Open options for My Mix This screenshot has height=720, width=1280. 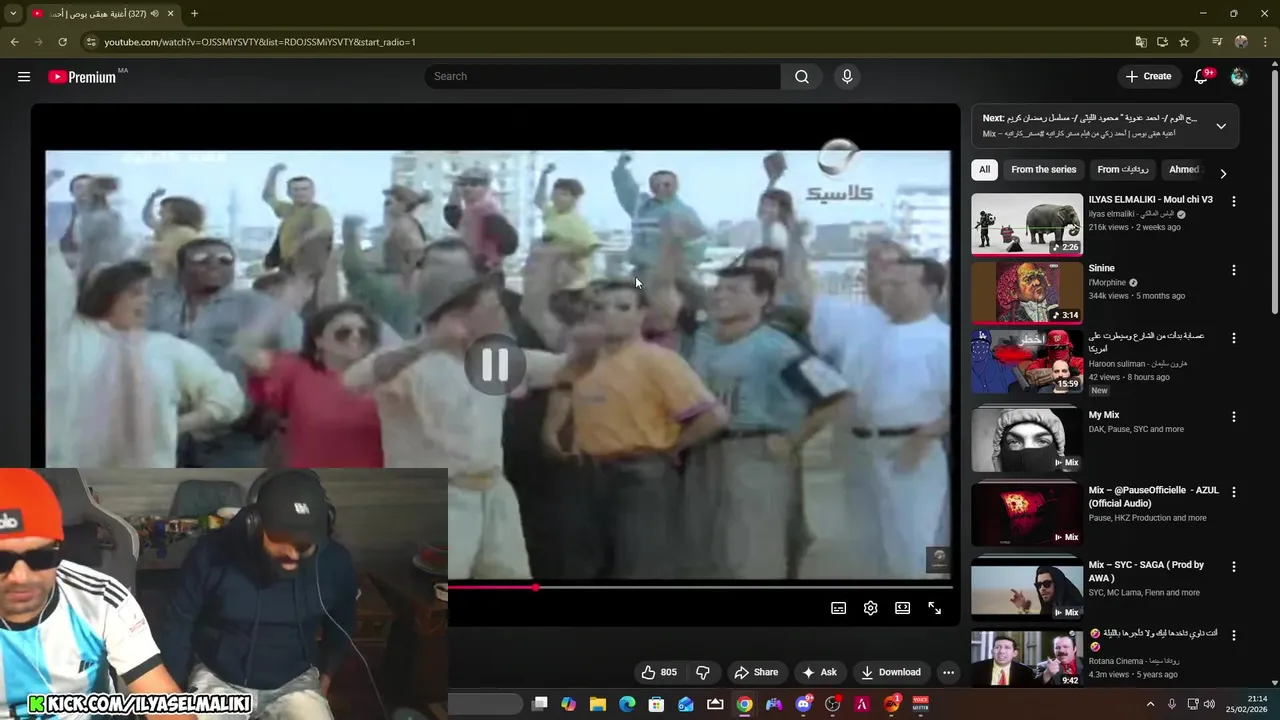[1233, 416]
